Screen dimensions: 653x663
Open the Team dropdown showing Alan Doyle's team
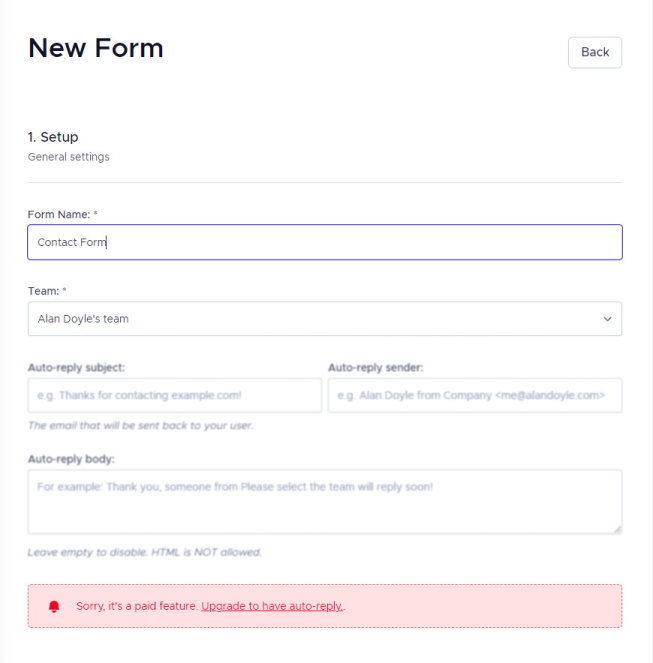325,318
